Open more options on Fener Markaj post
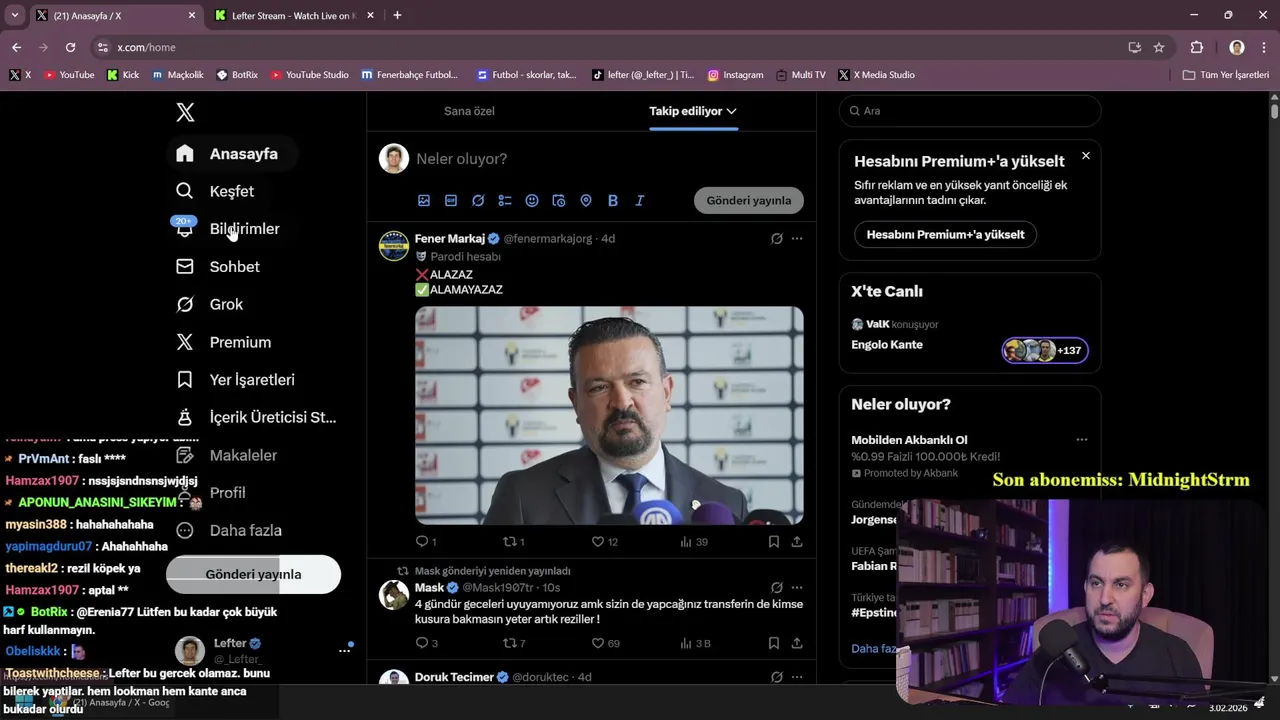This screenshot has height=720, width=1280. 797,239
